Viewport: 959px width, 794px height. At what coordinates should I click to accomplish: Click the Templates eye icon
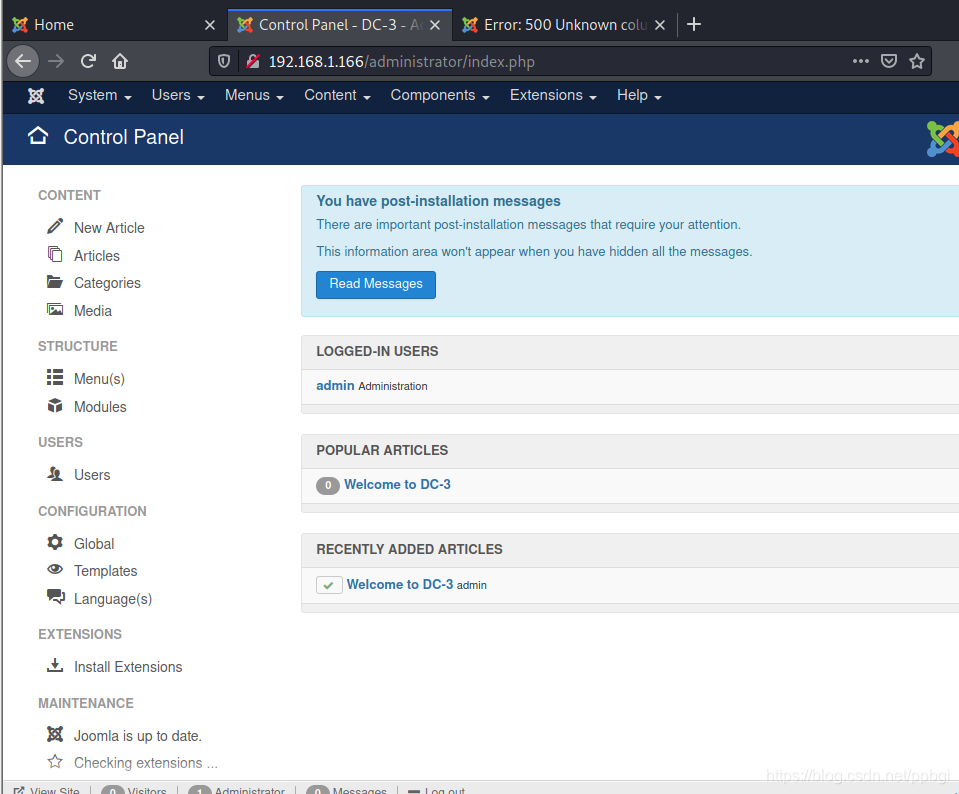[x=55, y=570]
